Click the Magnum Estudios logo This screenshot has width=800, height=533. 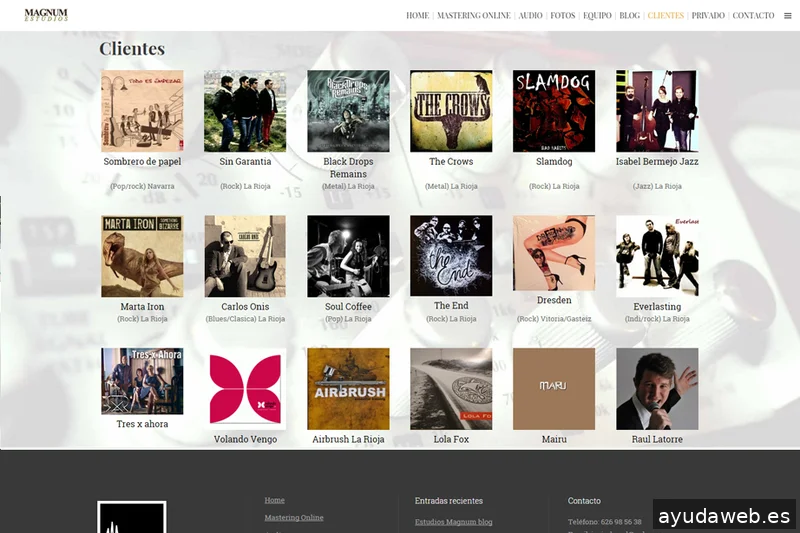[x=46, y=15]
